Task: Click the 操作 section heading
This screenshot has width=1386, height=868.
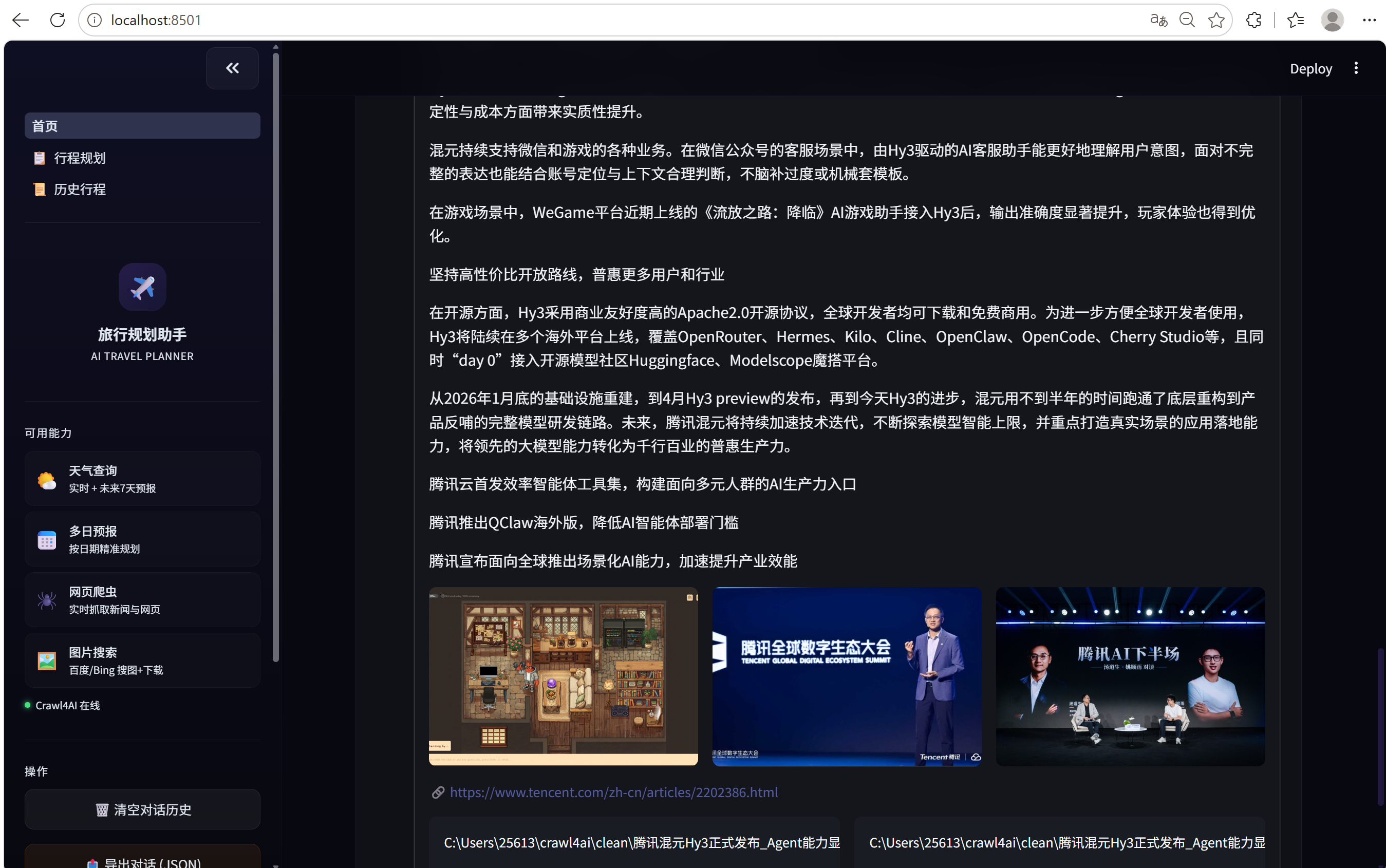Action: point(36,771)
